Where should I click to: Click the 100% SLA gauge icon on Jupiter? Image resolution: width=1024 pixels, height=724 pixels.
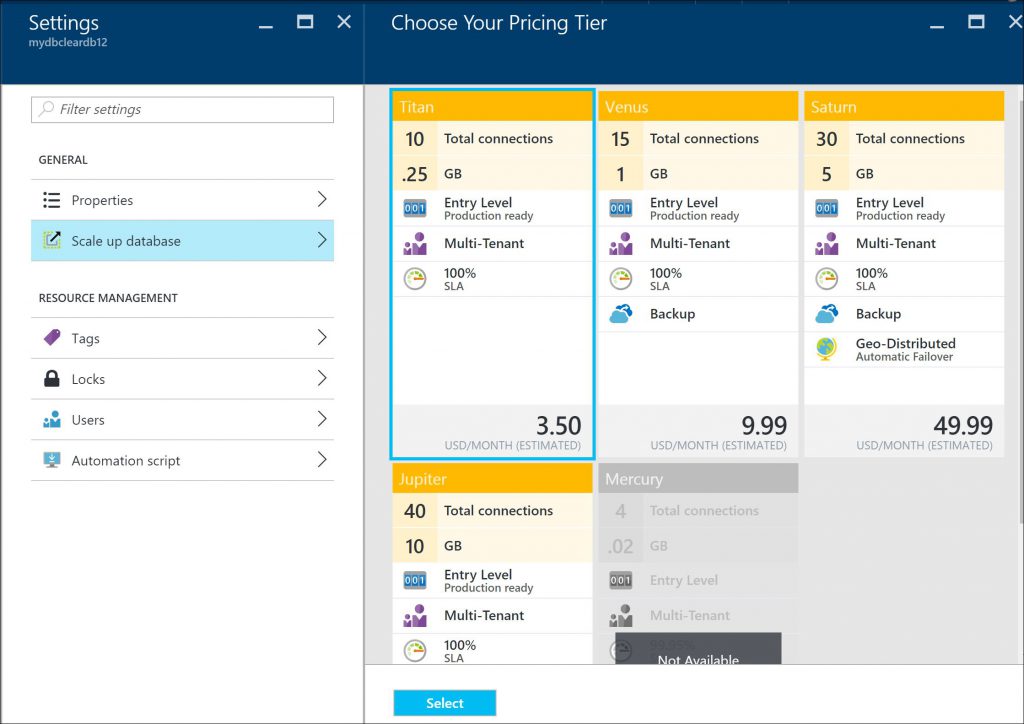point(414,650)
